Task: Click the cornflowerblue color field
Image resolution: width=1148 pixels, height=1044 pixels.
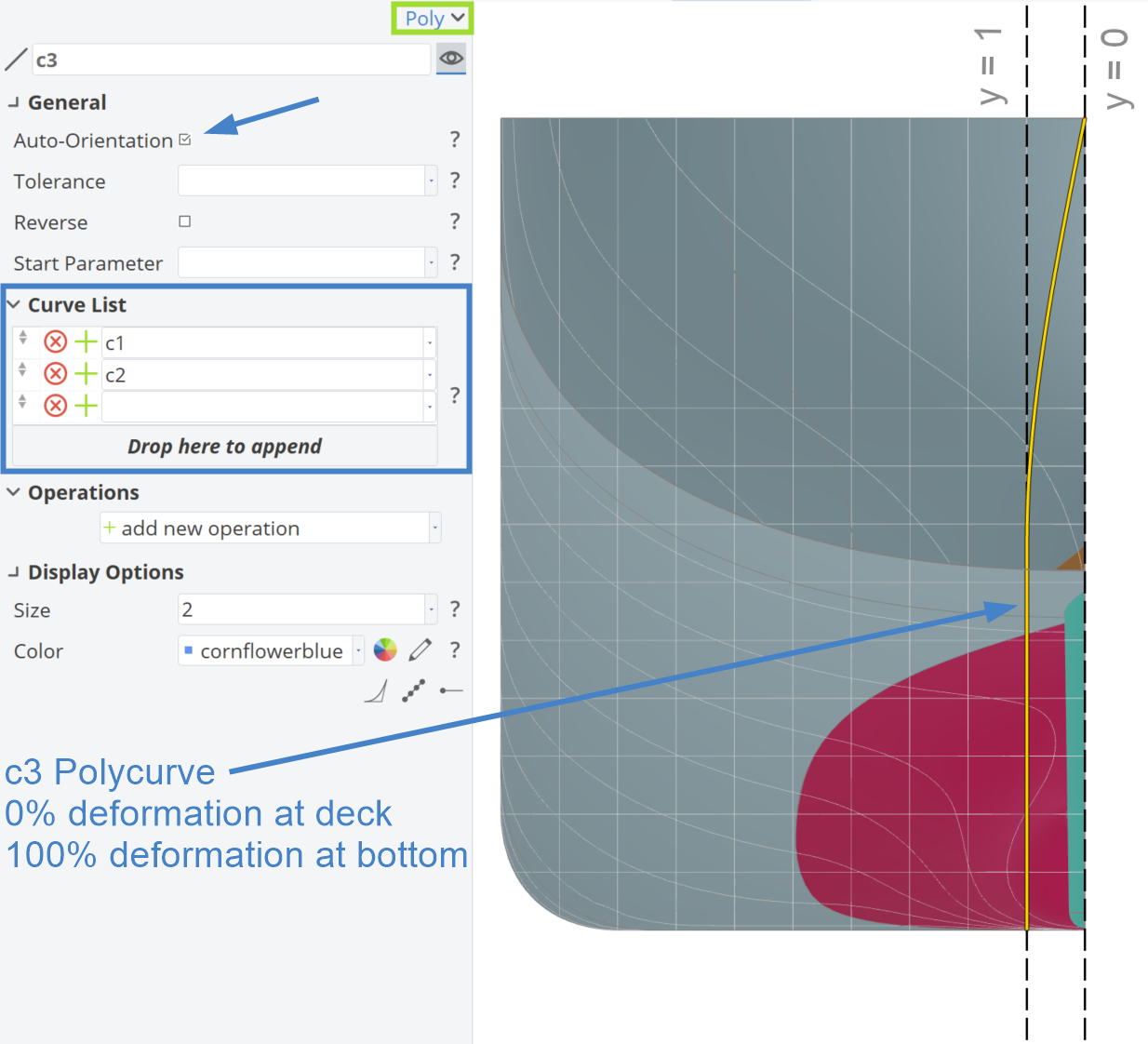Action: pyautogui.click(x=265, y=650)
